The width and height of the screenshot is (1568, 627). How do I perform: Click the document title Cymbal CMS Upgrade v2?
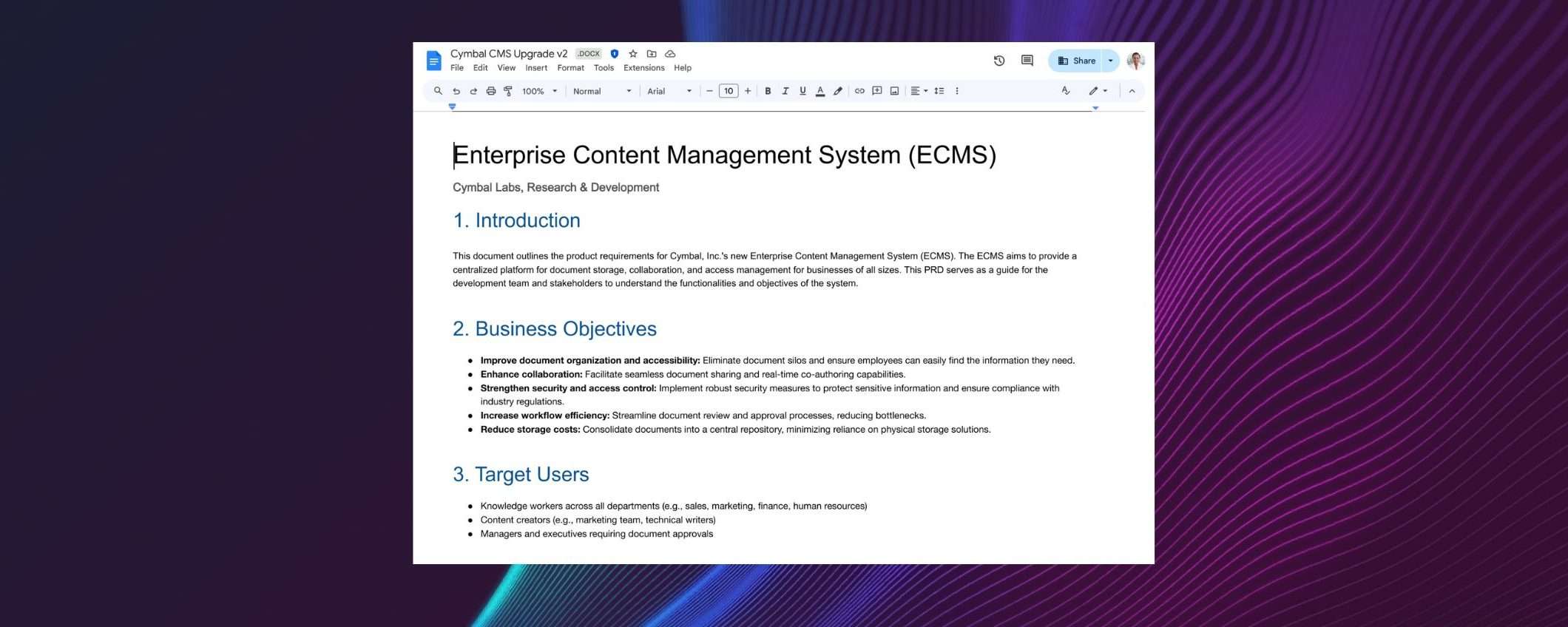509,54
